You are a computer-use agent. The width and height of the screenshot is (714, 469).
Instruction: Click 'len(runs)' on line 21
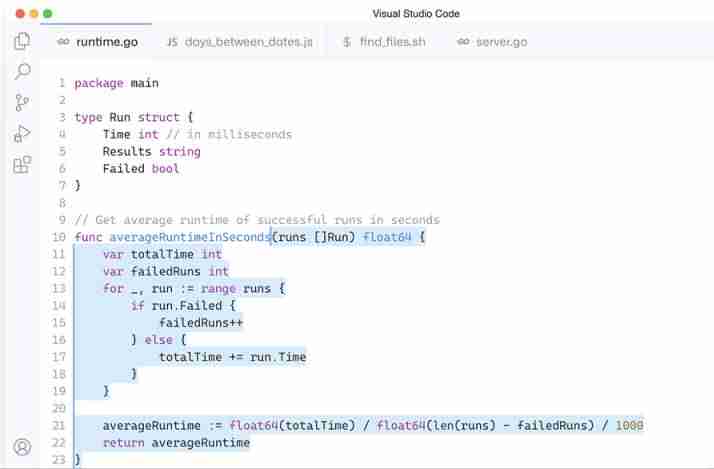pyautogui.click(x=464, y=425)
